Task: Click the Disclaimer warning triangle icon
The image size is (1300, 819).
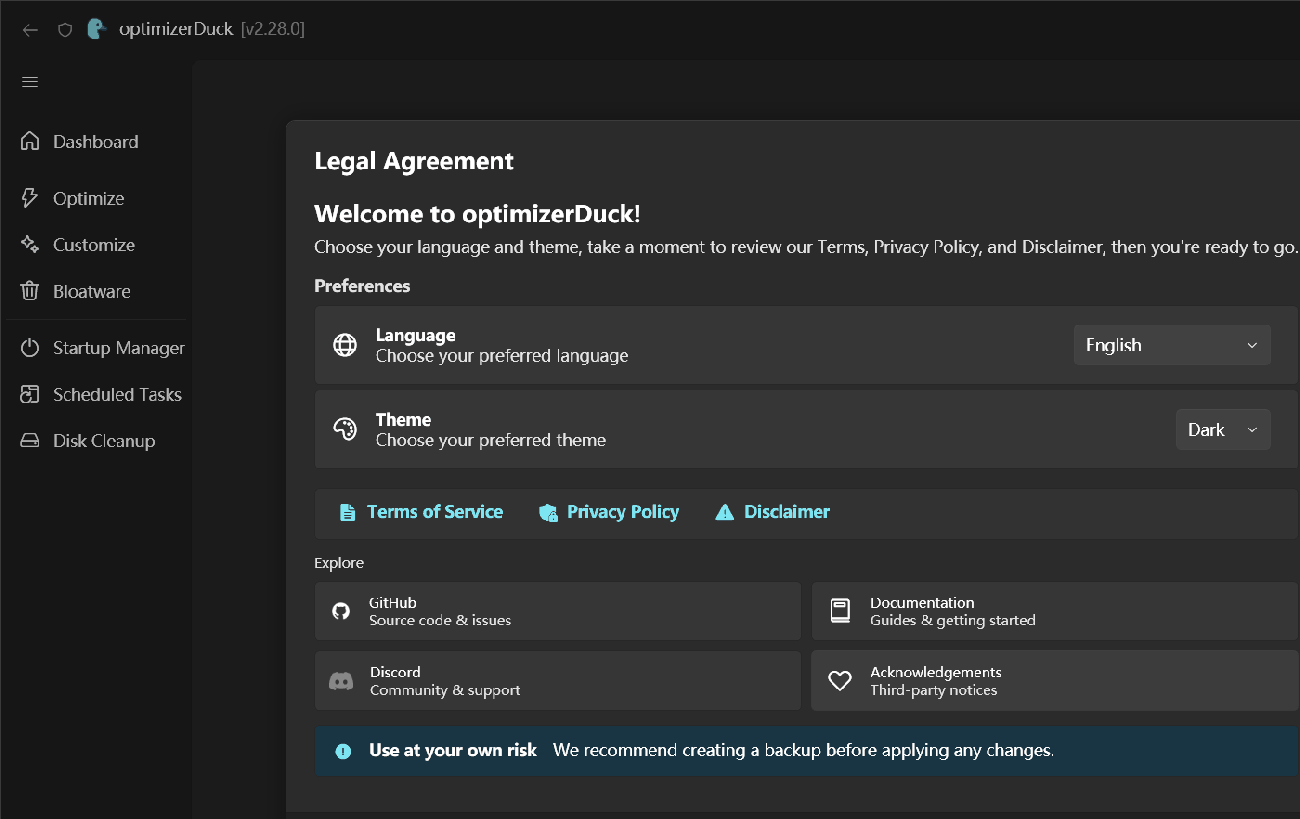Action: click(725, 512)
